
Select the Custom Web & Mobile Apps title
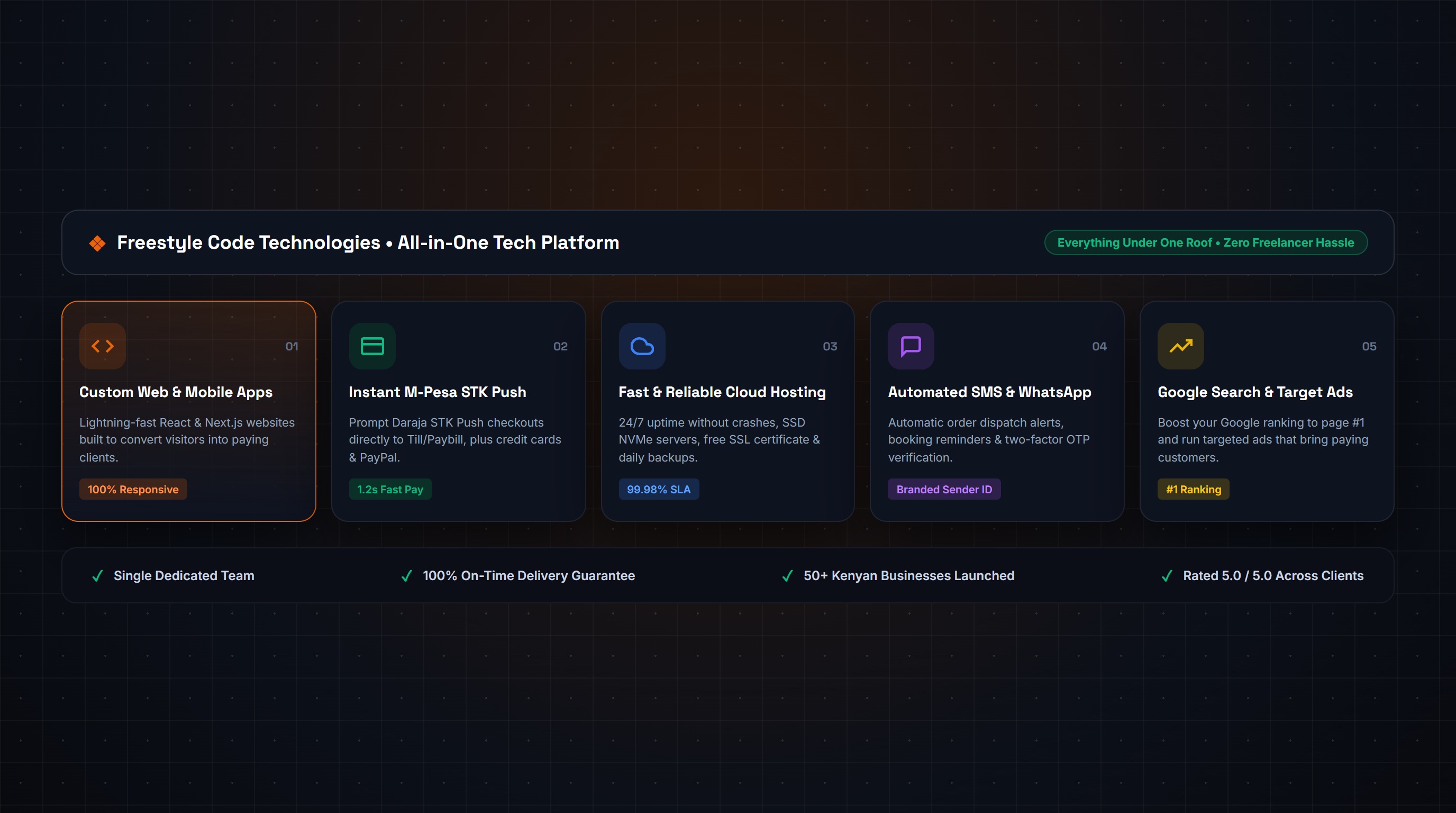click(x=176, y=392)
